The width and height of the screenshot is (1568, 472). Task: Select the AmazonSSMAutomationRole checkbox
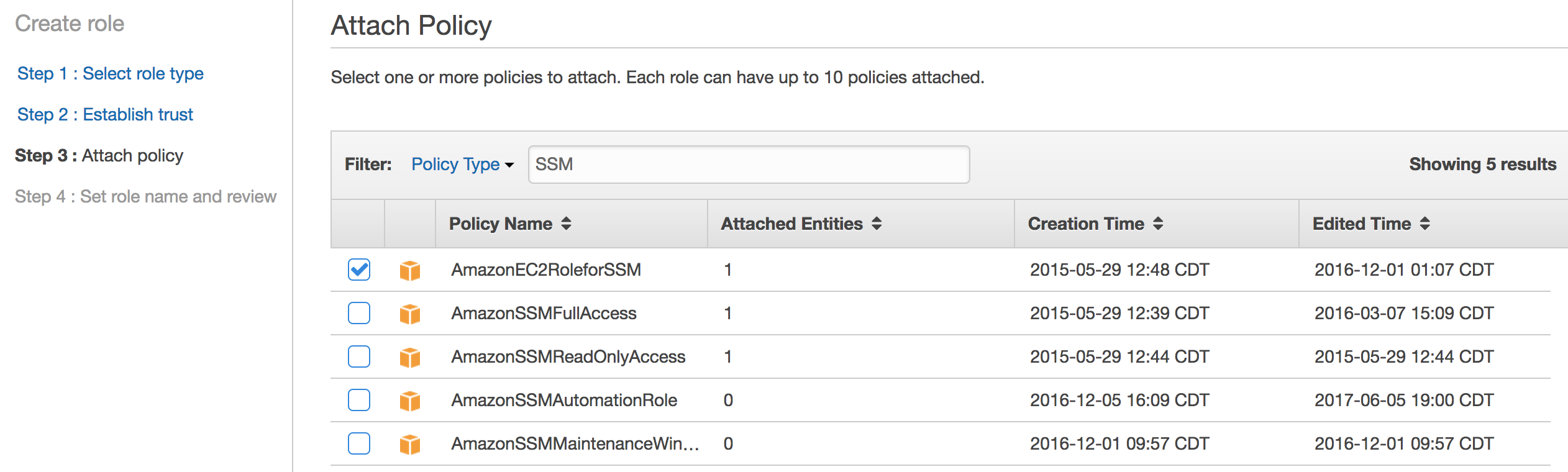(x=359, y=400)
